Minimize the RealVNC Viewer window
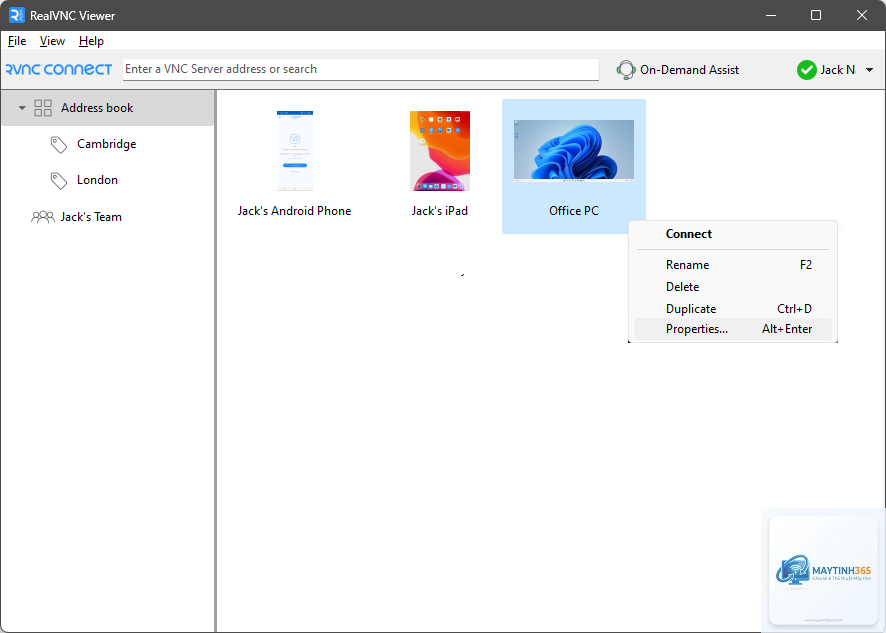This screenshot has width=886, height=633. [771, 15]
